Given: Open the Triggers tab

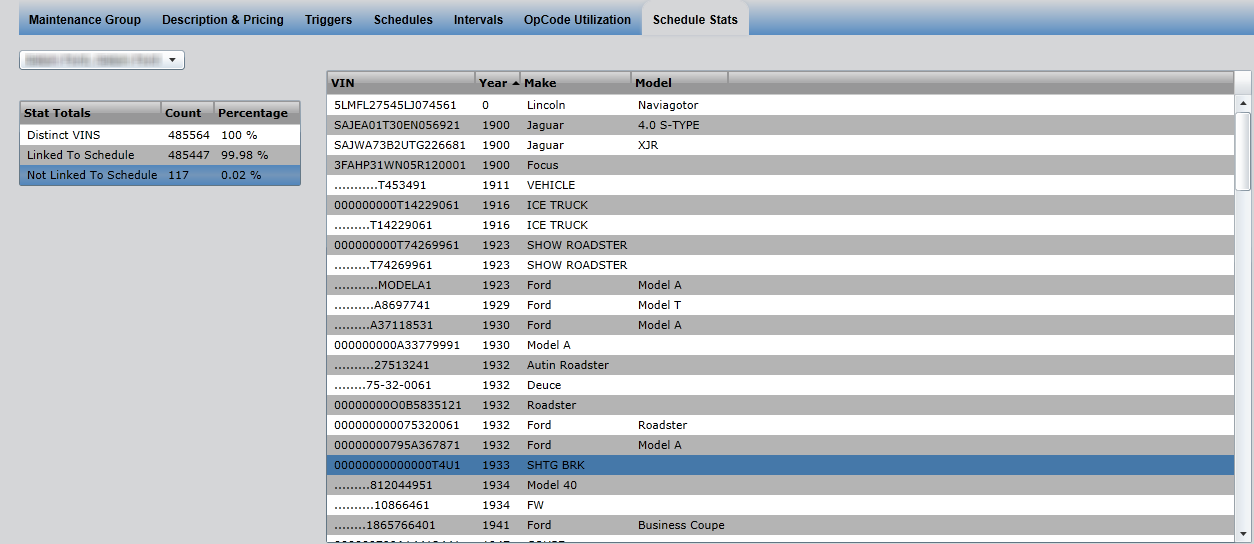Looking at the screenshot, I should tap(328, 19).
